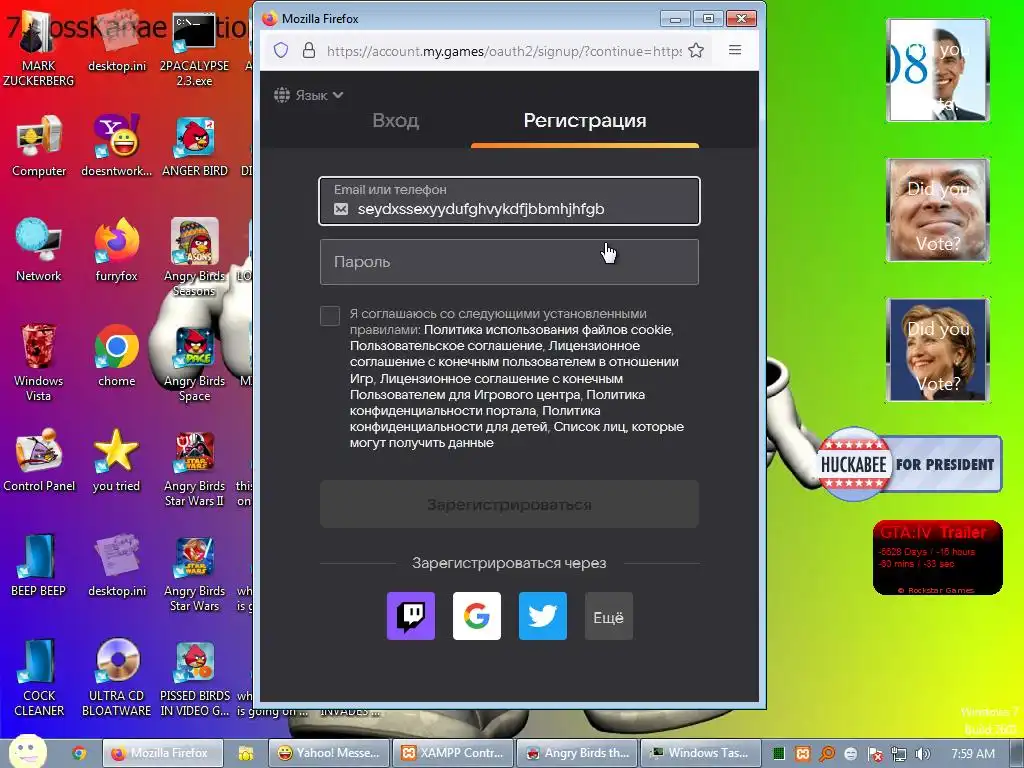Tick the agreement checkbox
This screenshot has height=768, width=1024.
[x=330, y=315]
